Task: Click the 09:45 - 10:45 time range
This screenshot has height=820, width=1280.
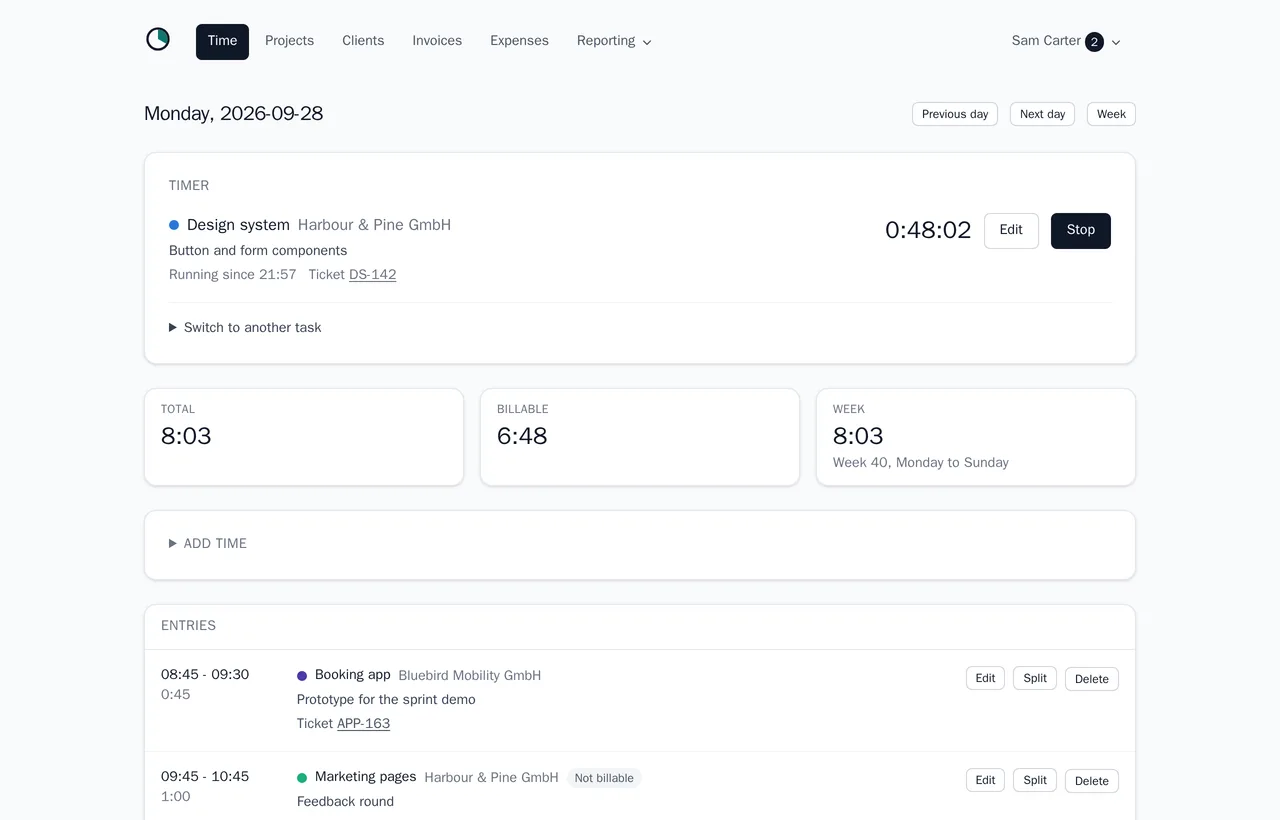Action: [x=205, y=777]
